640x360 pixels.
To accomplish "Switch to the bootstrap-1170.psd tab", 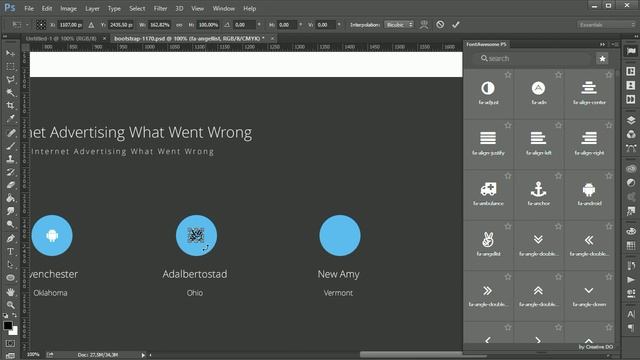I will tap(189, 38).
